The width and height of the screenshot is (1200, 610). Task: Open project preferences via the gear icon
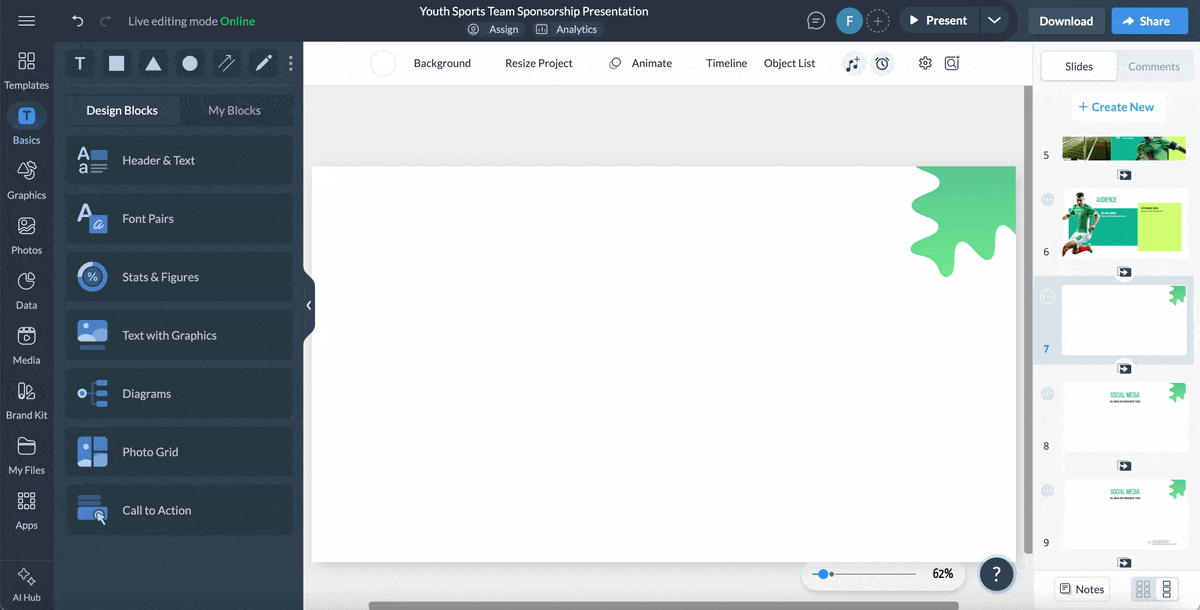[924, 63]
